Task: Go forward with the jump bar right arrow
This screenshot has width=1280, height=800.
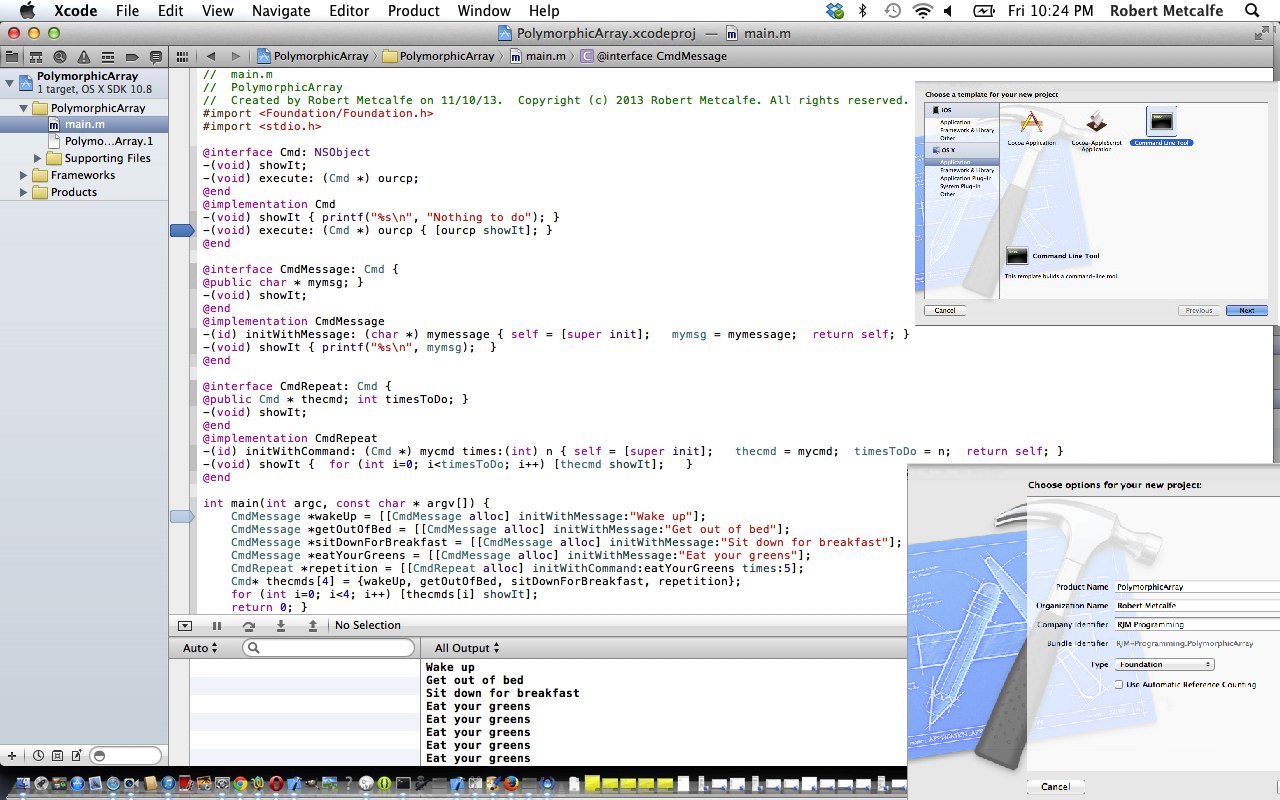Action: [x=235, y=57]
